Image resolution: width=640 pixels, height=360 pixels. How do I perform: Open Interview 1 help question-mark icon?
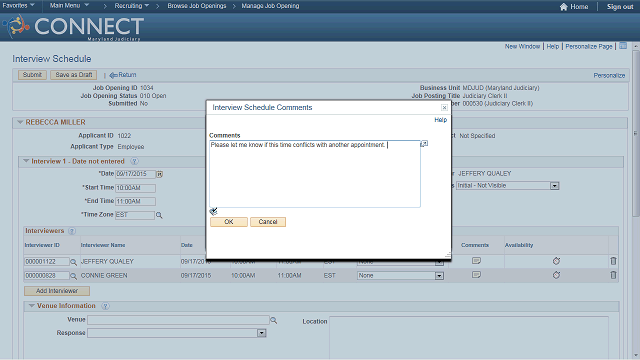[x=134, y=162]
